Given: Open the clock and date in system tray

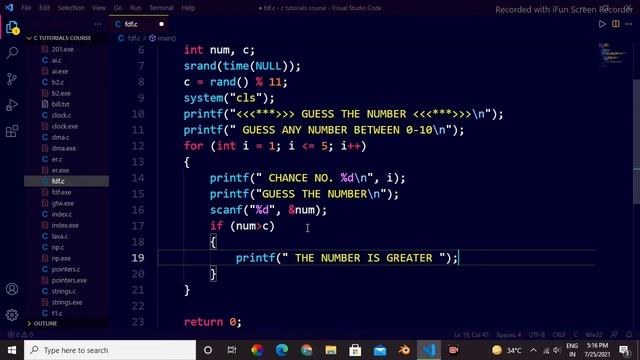Looking at the screenshot, I should tap(597, 350).
